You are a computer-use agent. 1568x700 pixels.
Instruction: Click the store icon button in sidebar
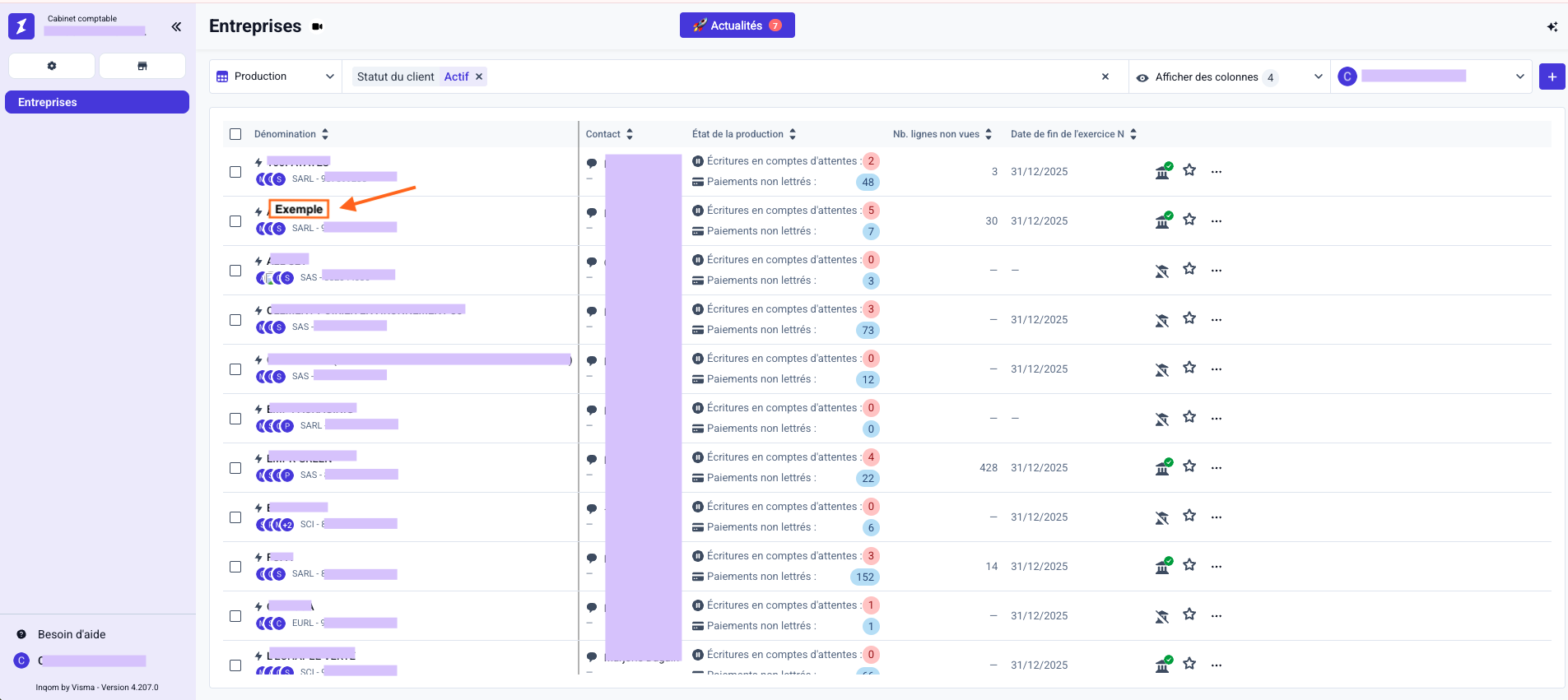point(142,66)
